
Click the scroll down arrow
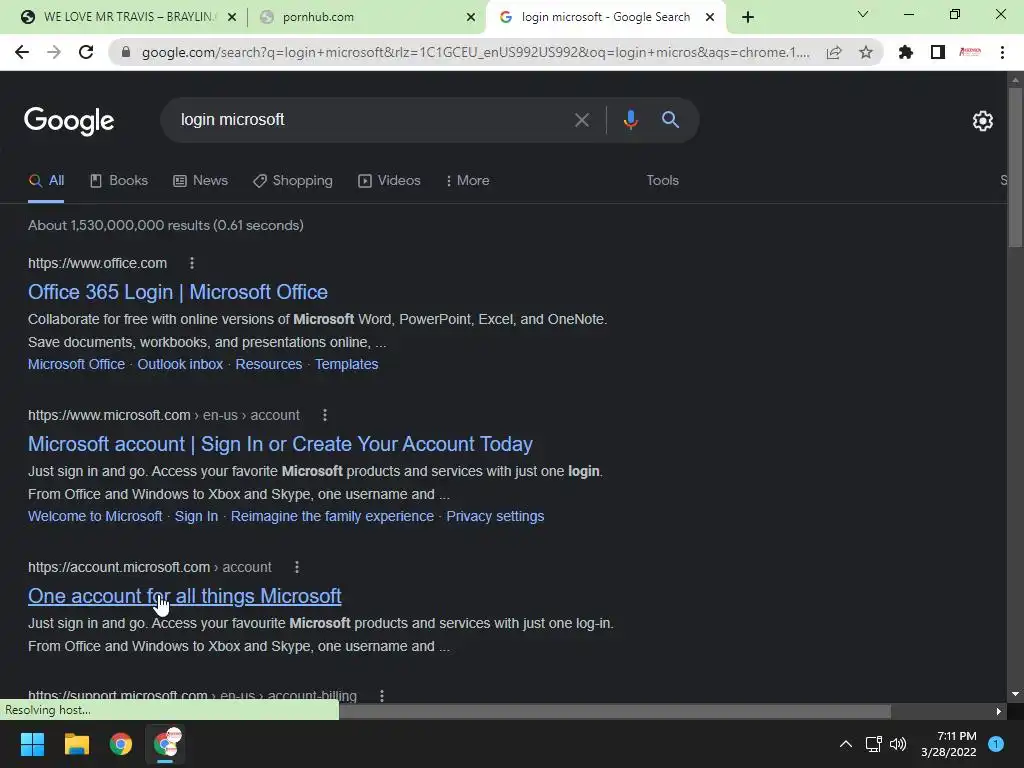pos(1015,694)
